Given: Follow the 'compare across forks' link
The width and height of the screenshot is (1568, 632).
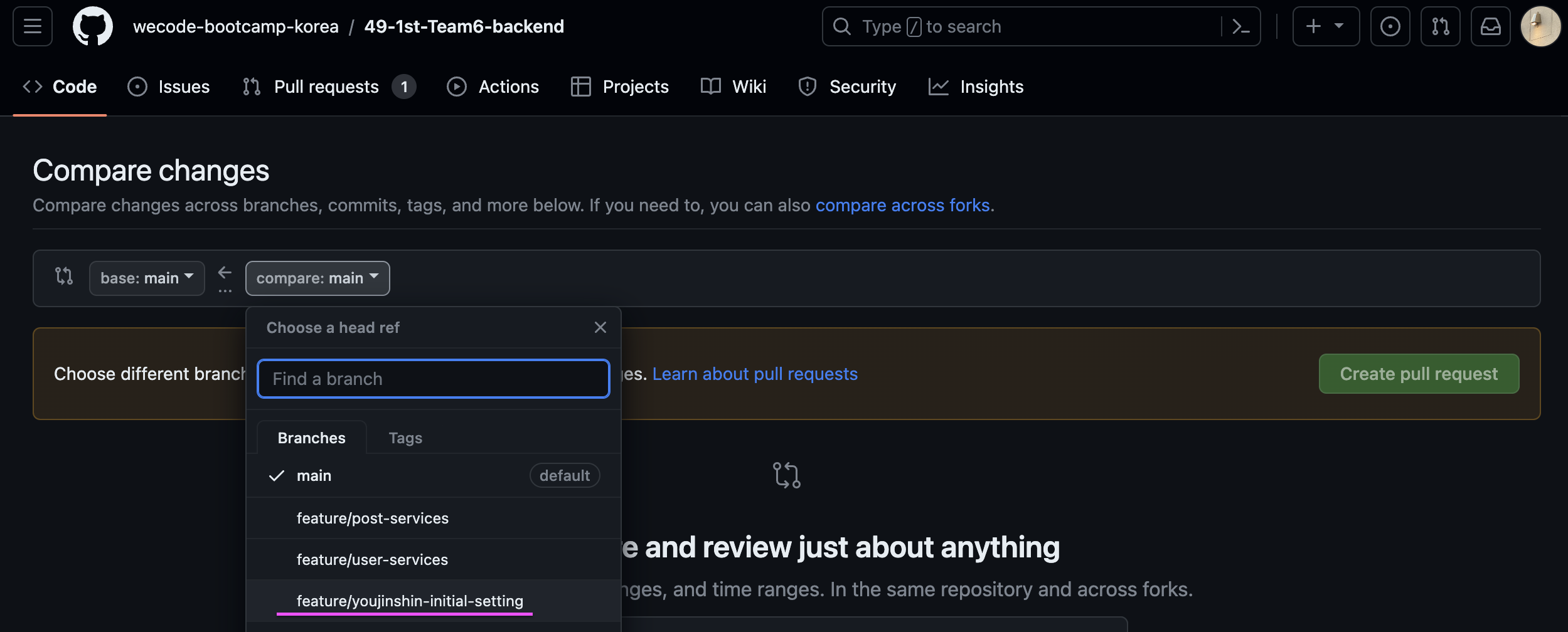Looking at the screenshot, I should [x=902, y=205].
